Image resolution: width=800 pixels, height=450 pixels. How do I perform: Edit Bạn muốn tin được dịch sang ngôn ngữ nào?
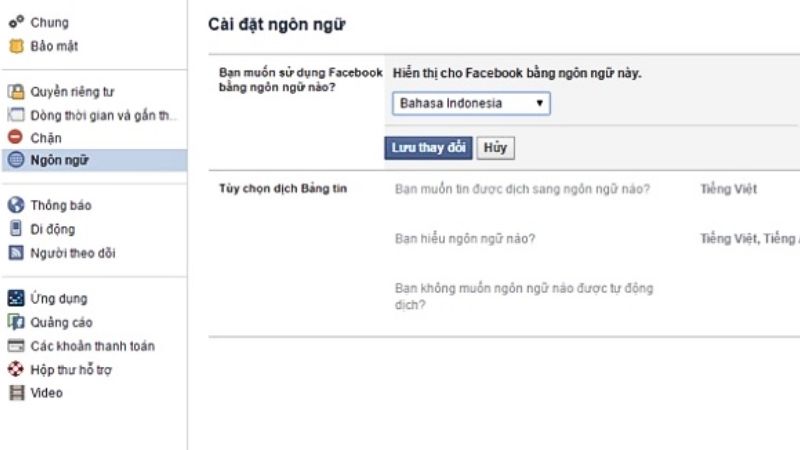pyautogui.click(x=522, y=189)
